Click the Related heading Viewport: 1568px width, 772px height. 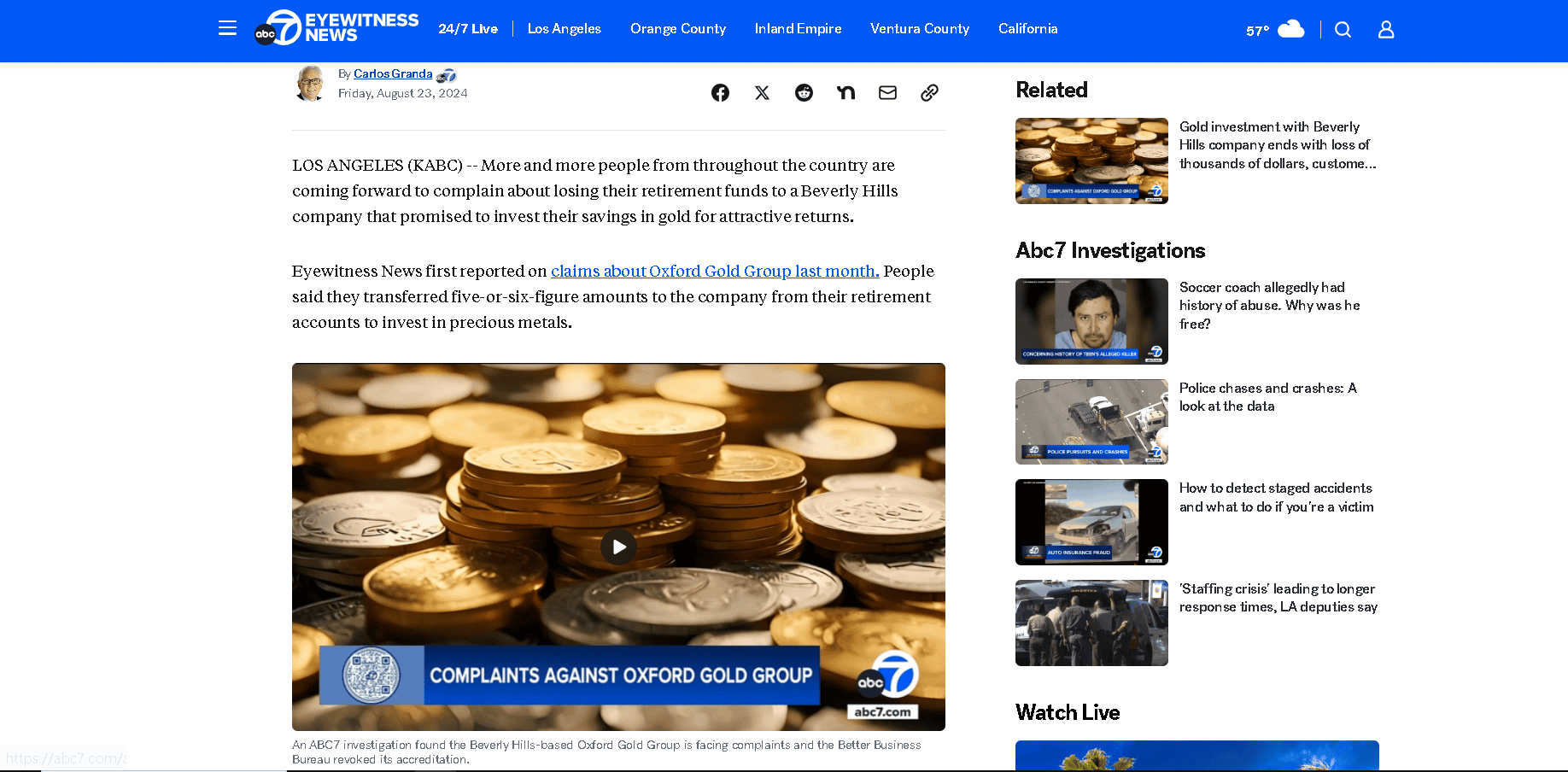tap(1051, 90)
